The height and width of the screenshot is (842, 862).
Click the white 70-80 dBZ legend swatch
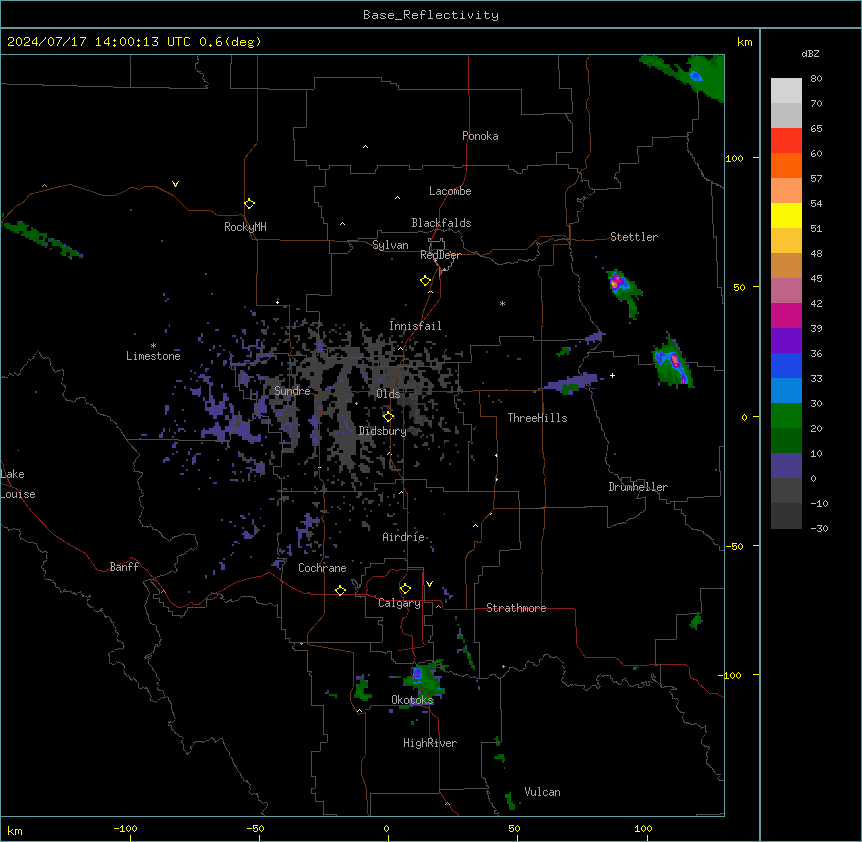pyautogui.click(x=786, y=91)
